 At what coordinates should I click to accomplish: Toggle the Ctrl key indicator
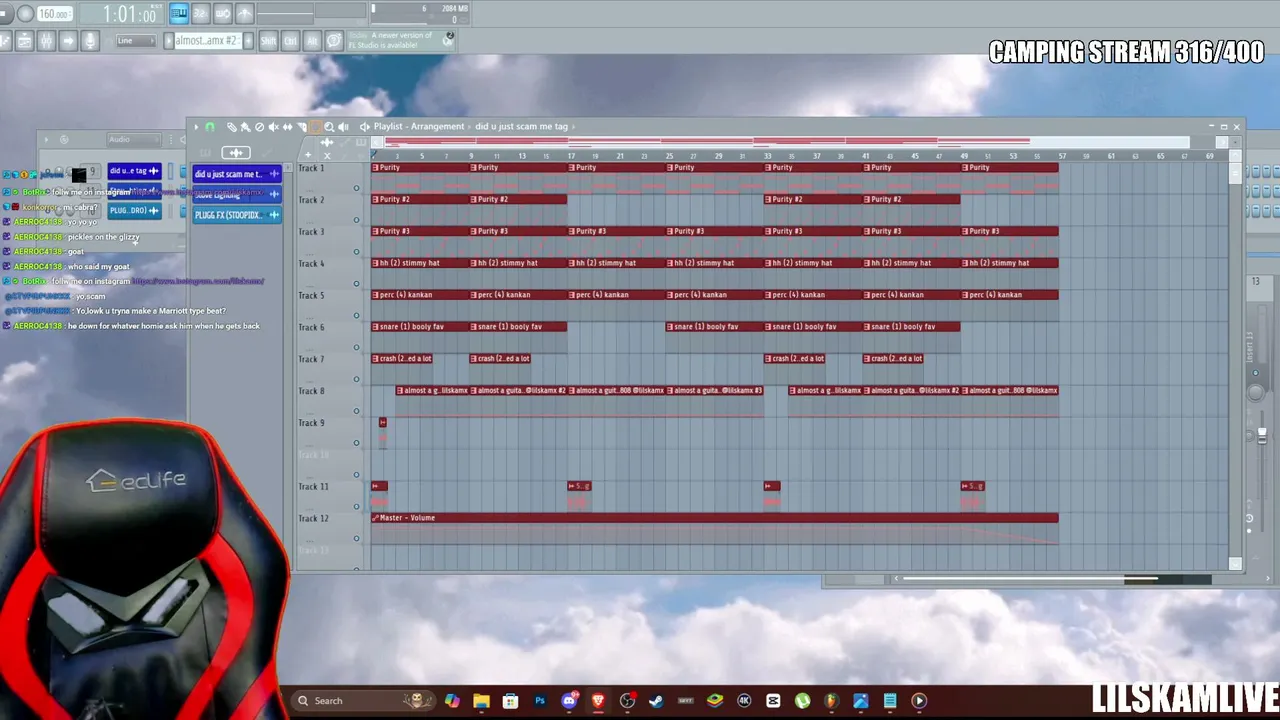290,41
